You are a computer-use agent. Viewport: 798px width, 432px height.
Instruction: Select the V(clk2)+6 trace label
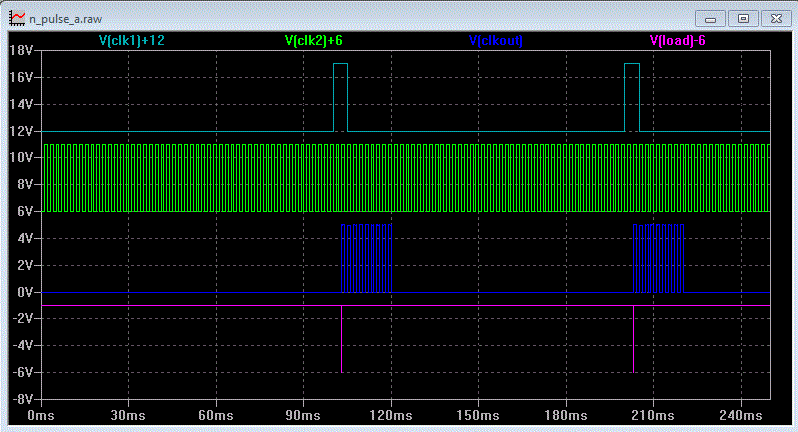click(x=314, y=41)
